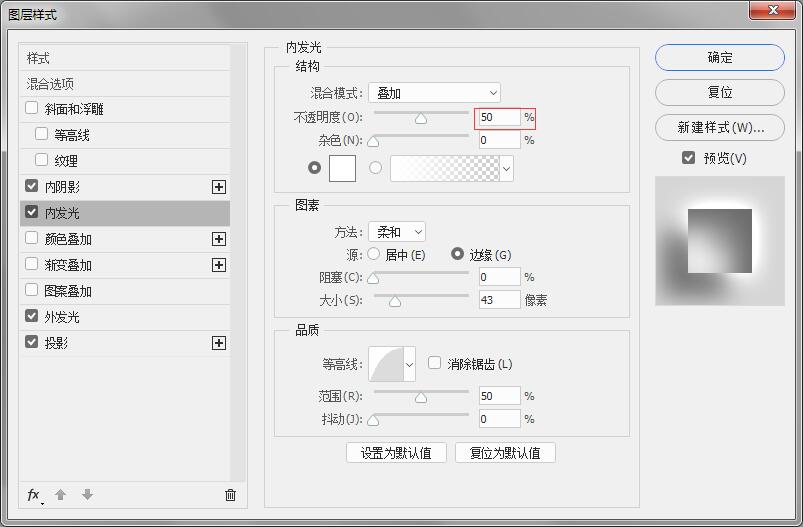Open the 混合模式 dropdown showing 叠加
This screenshot has width=803, height=527.
[434, 93]
